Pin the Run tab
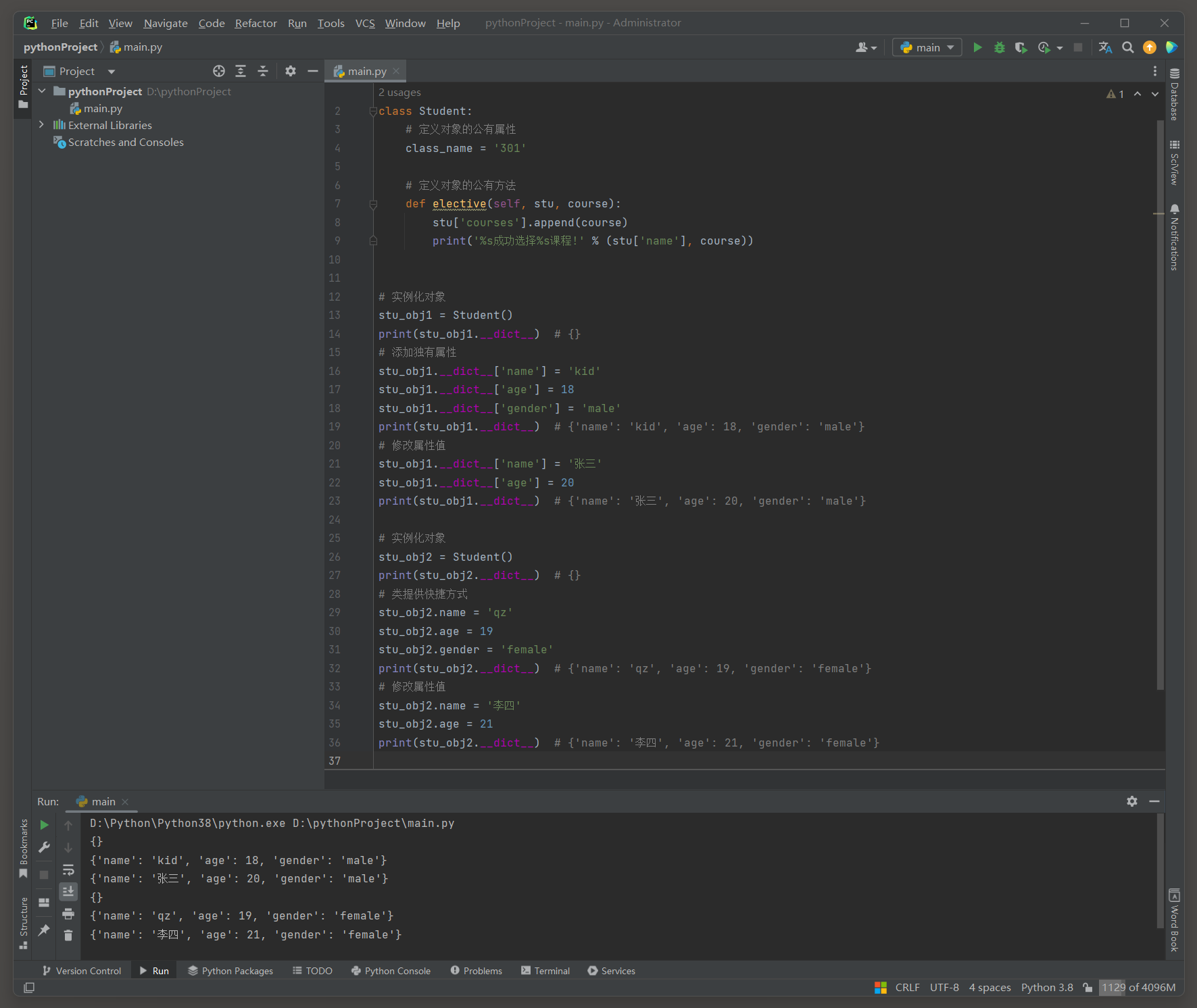 point(44,930)
